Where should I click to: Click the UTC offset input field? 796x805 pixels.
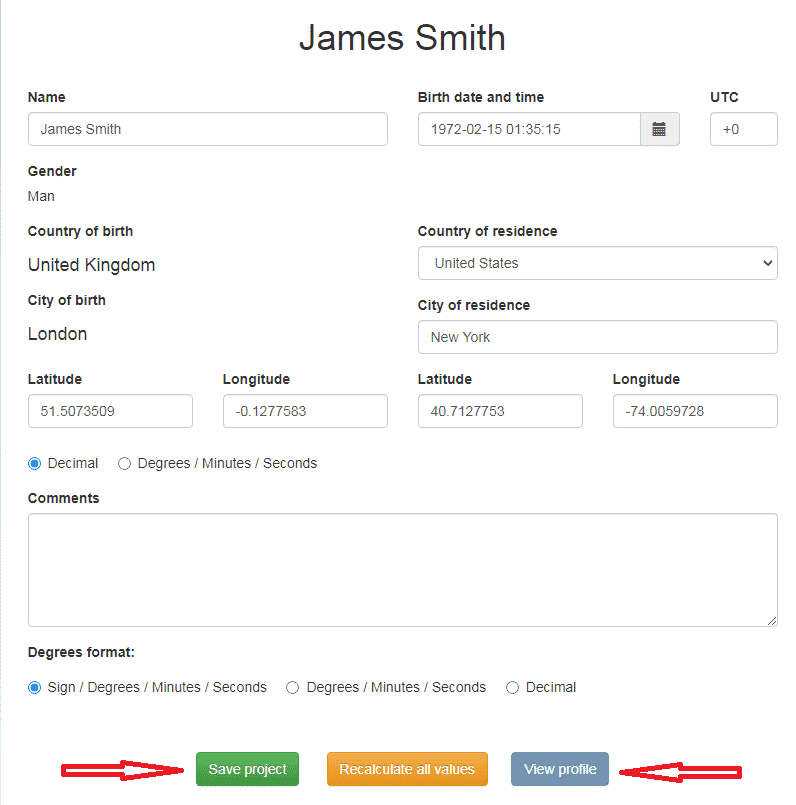[743, 129]
